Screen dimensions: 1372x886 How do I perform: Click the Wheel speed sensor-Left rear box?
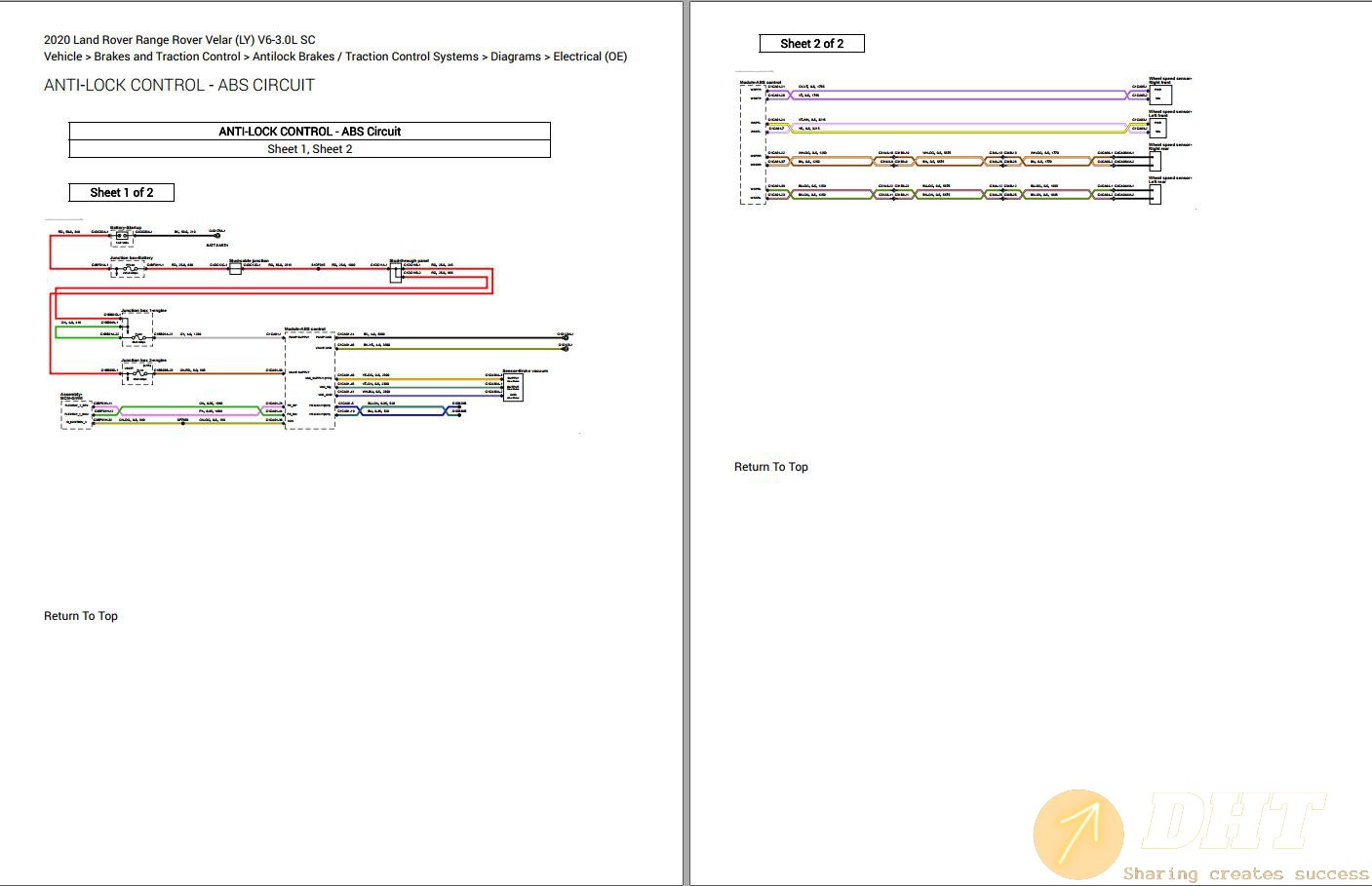tap(1155, 194)
